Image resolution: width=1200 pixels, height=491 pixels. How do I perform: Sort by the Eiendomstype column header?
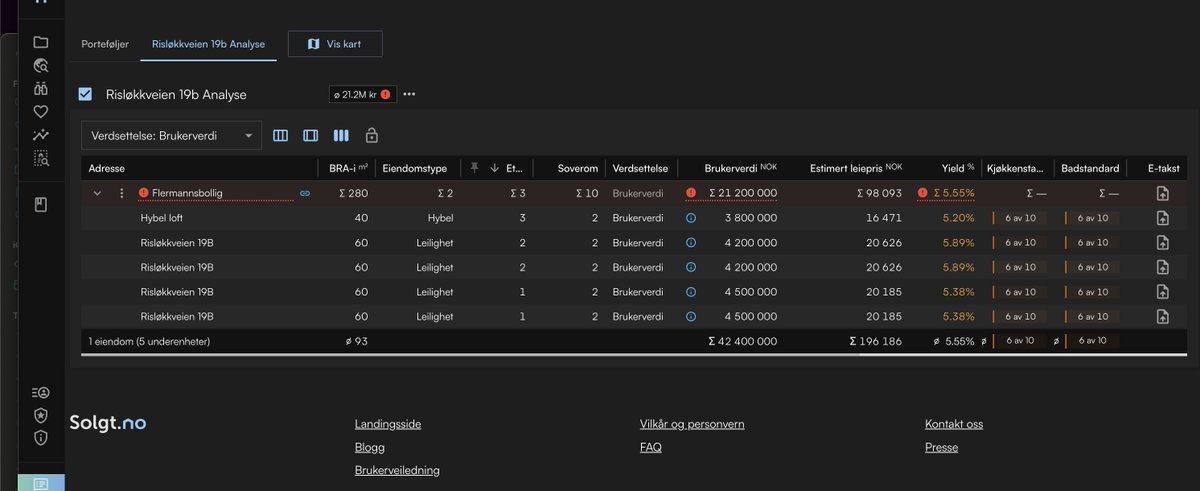(x=415, y=168)
